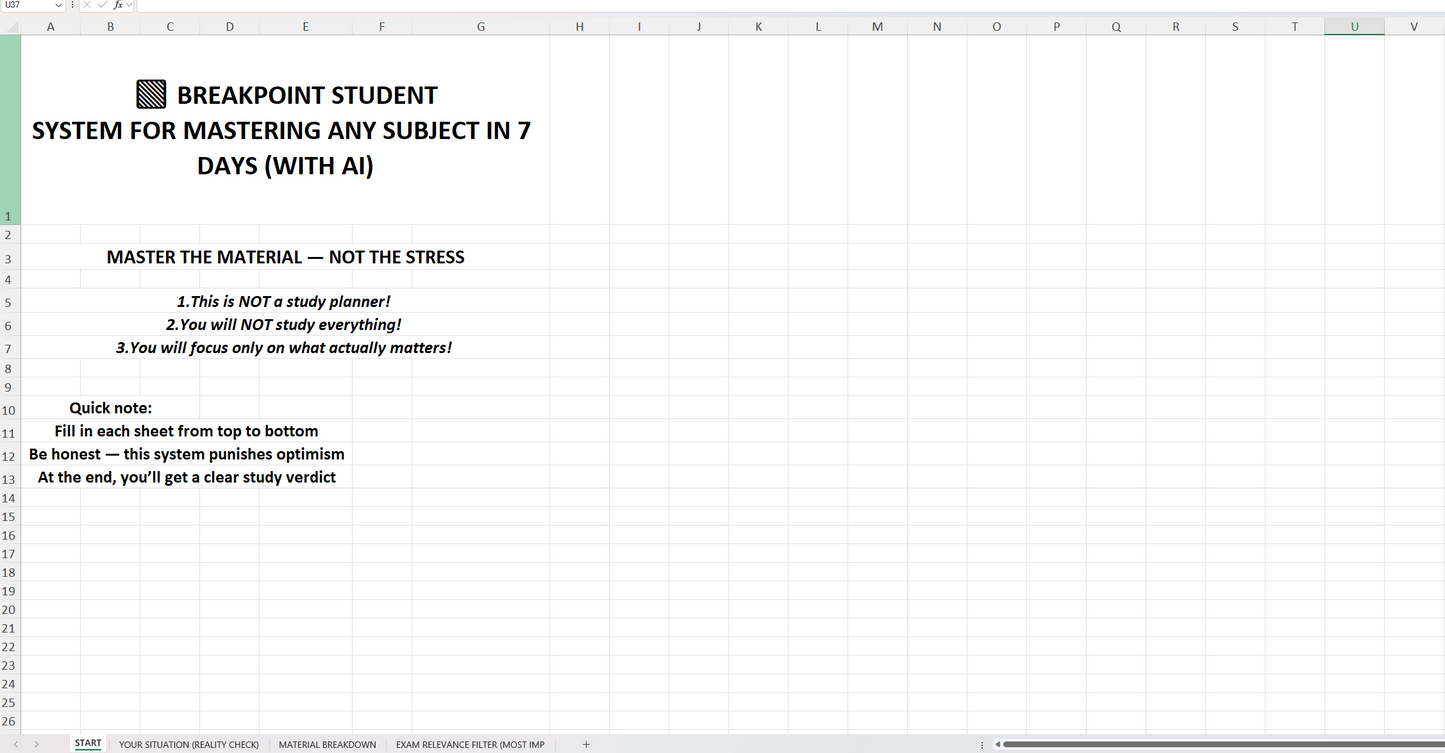Click the cell containing Quick note:

(111, 408)
